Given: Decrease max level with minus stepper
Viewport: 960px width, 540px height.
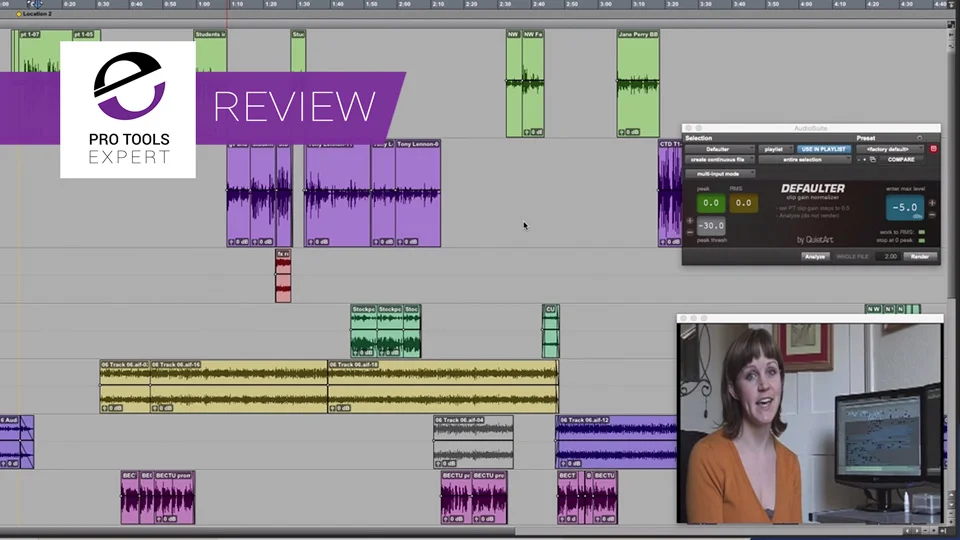Looking at the screenshot, I should point(932,215).
